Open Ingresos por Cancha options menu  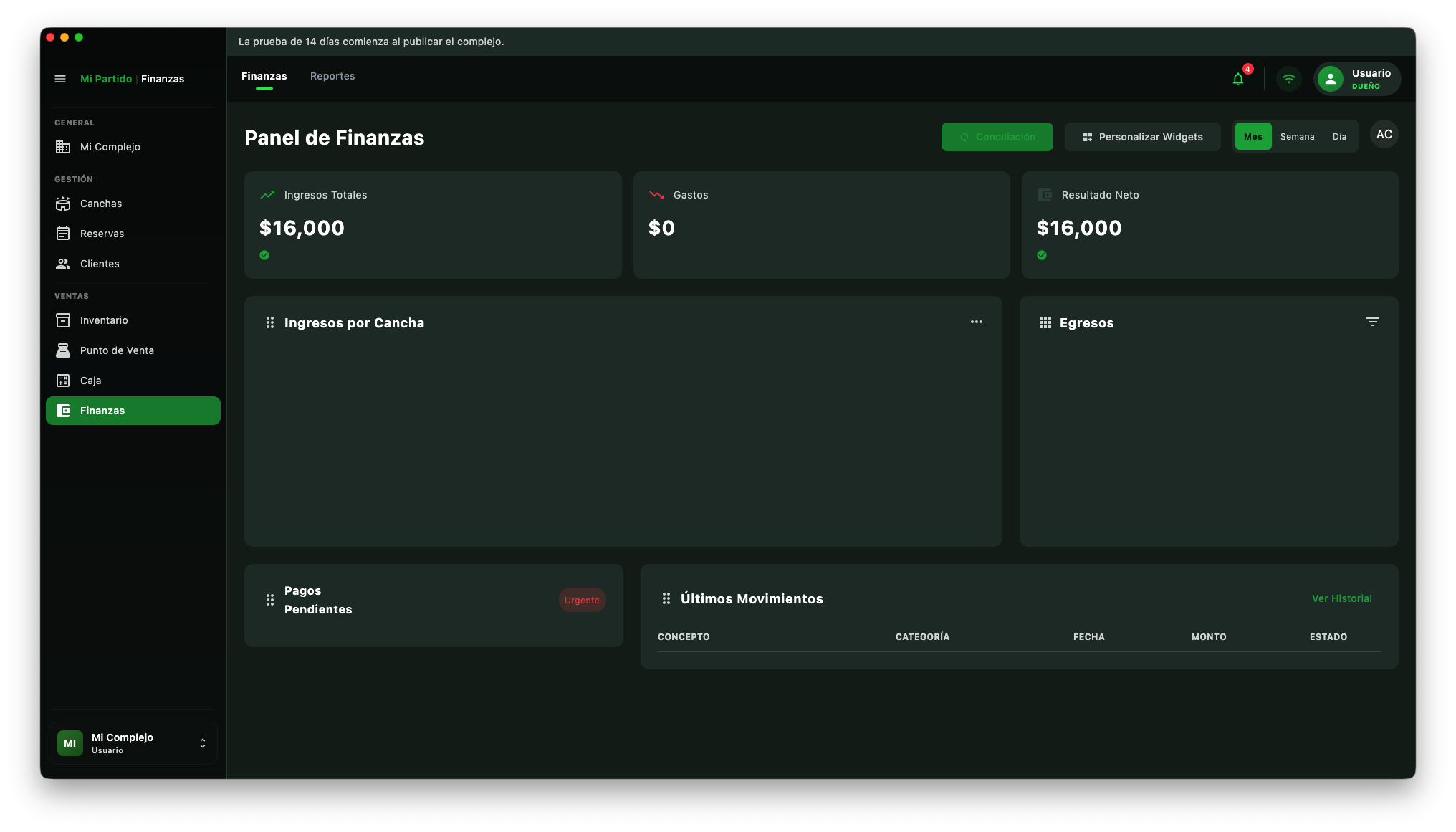click(977, 322)
